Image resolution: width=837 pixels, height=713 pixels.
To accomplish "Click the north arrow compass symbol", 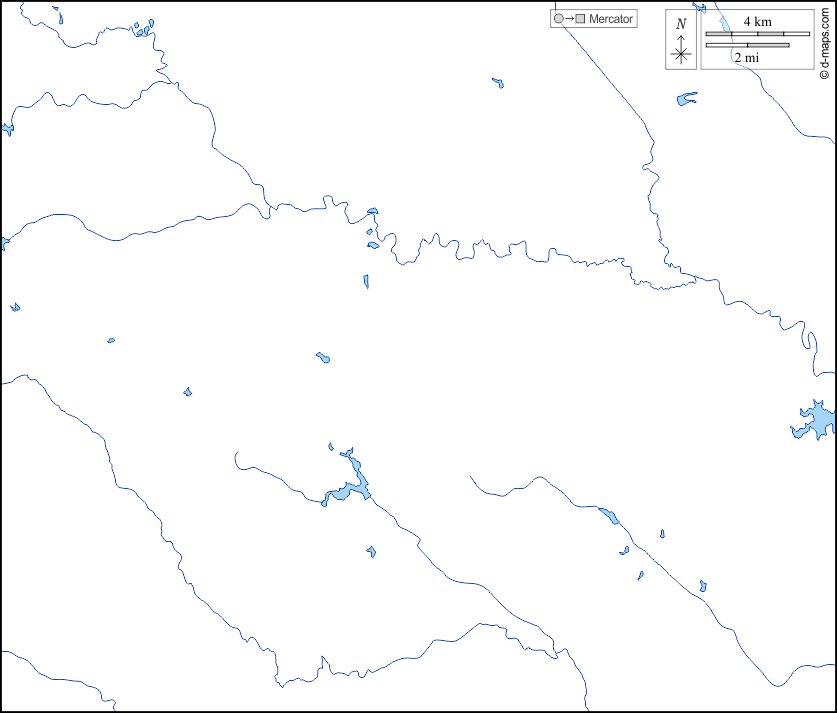I will click(x=681, y=45).
